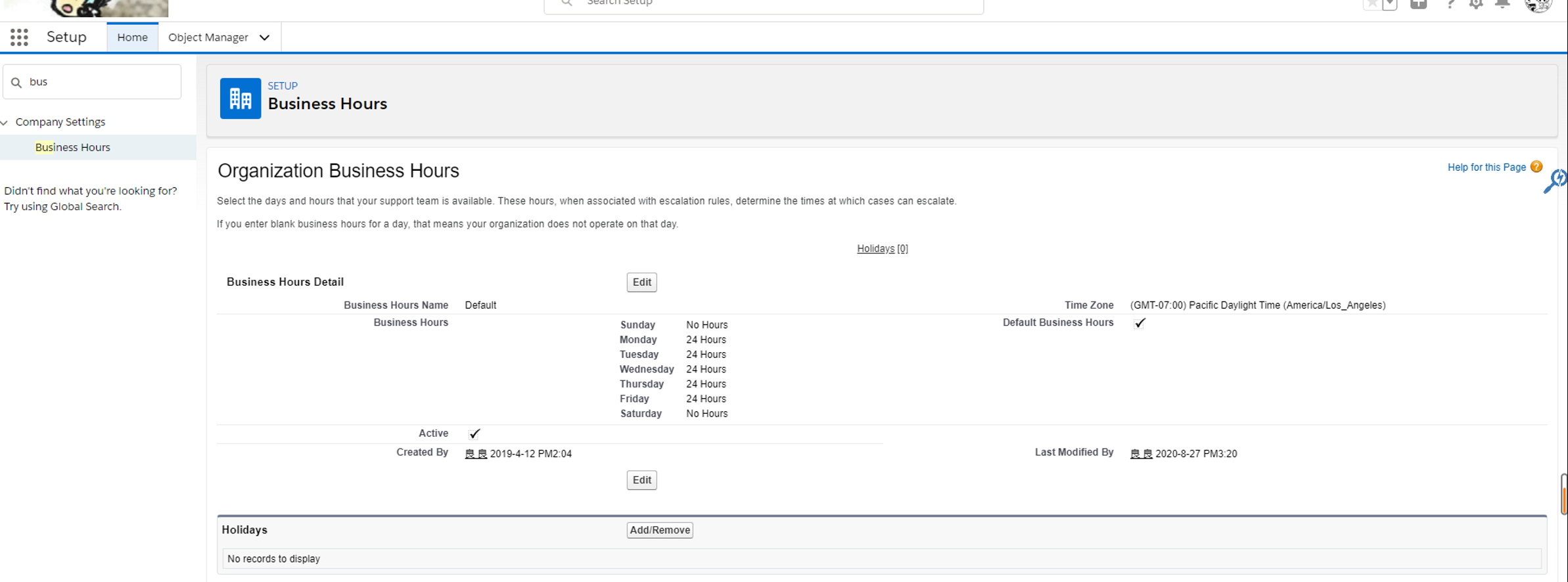1568x582 pixels.
Task: Open the Setup gear icon
Action: coord(1476,4)
